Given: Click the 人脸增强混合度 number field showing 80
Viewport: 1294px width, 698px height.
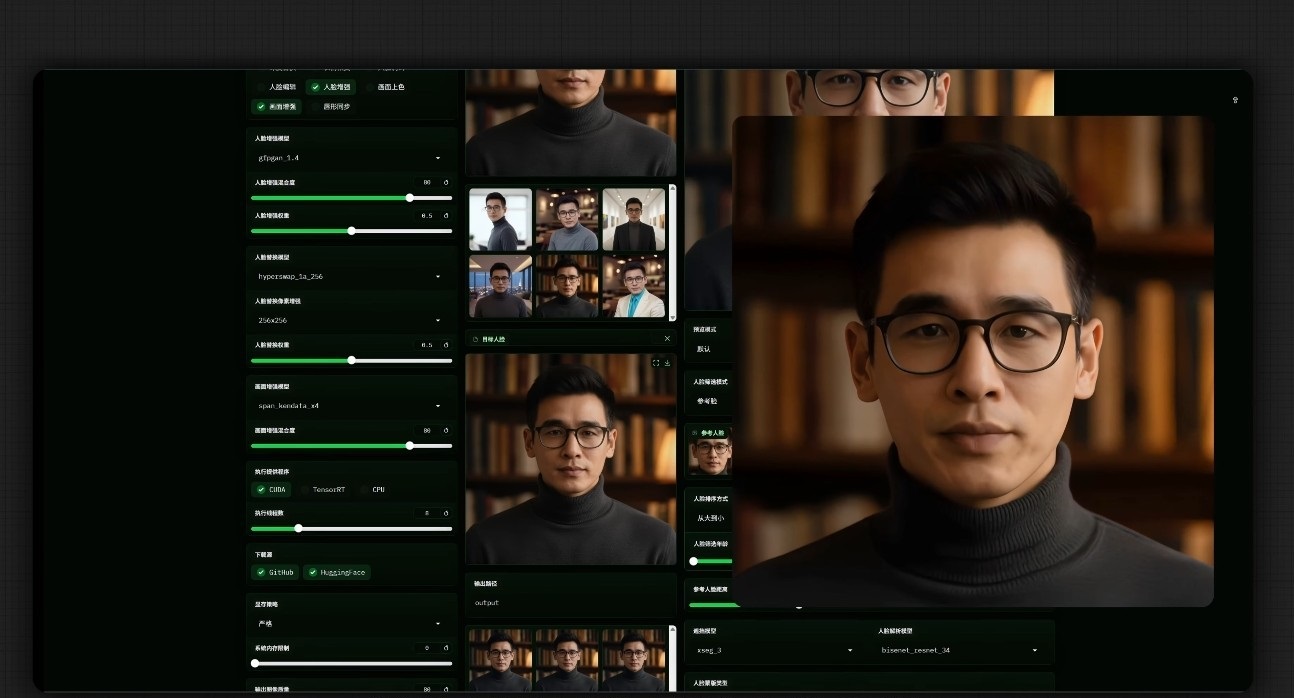Looking at the screenshot, I should [427, 183].
